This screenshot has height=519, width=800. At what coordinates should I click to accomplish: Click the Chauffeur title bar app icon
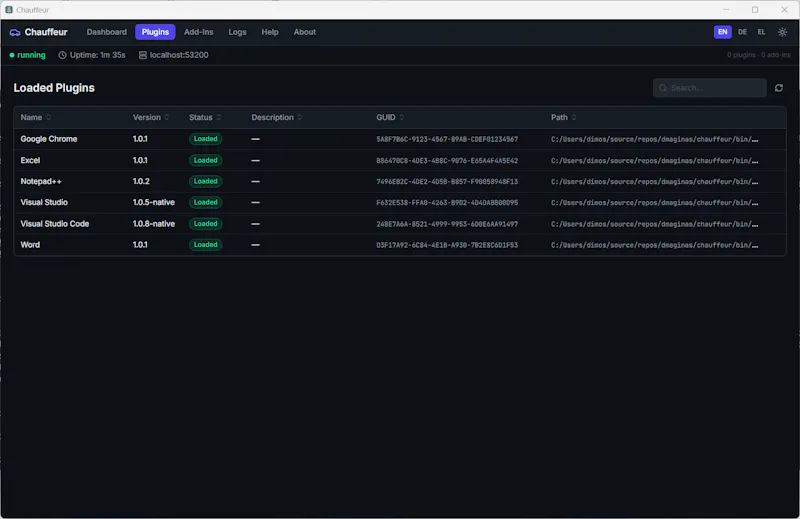[9, 10]
